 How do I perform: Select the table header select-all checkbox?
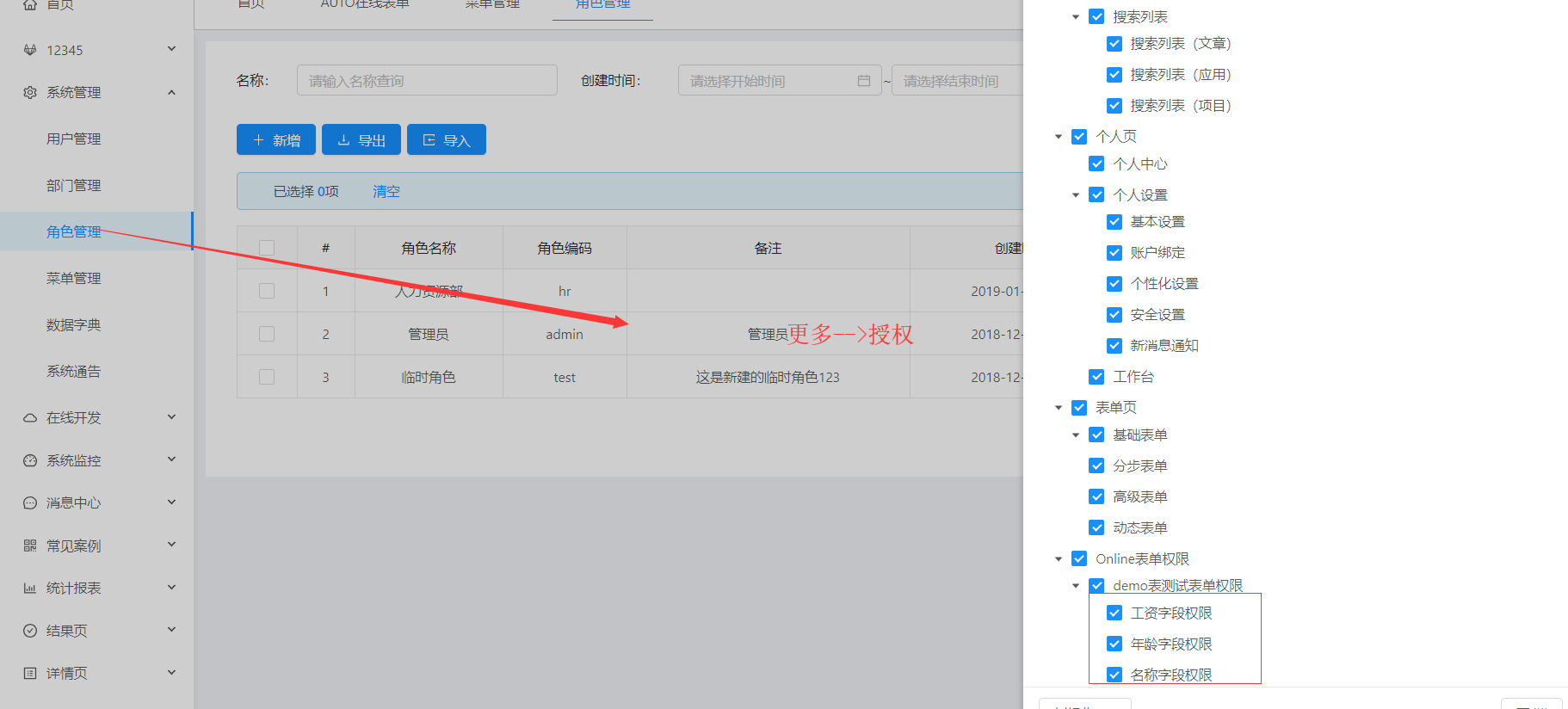(x=267, y=248)
